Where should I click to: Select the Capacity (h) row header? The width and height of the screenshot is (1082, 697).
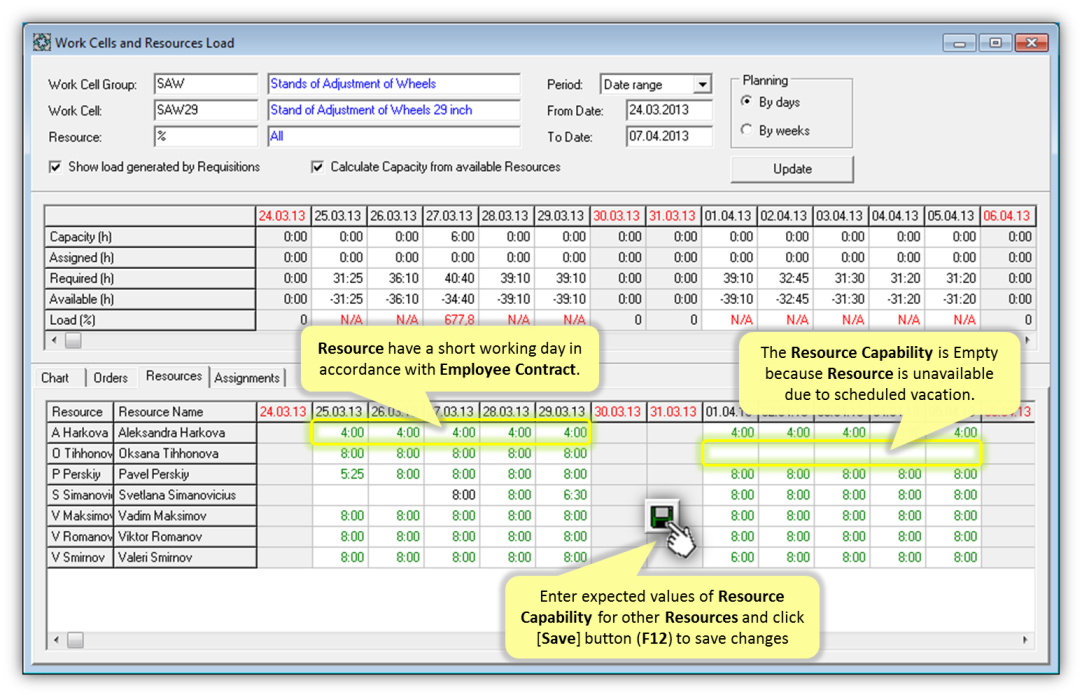(x=150, y=237)
